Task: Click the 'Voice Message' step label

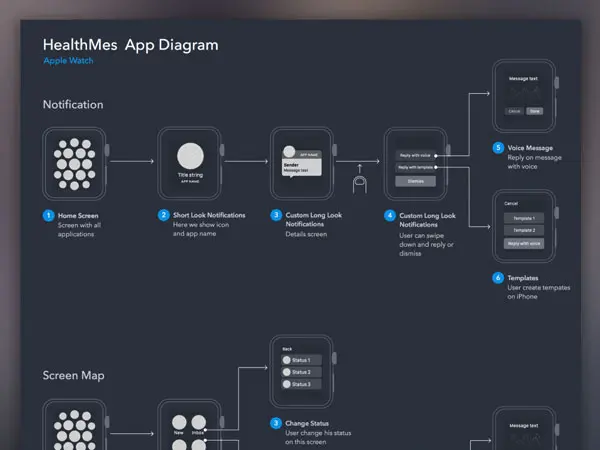Action: [530, 148]
